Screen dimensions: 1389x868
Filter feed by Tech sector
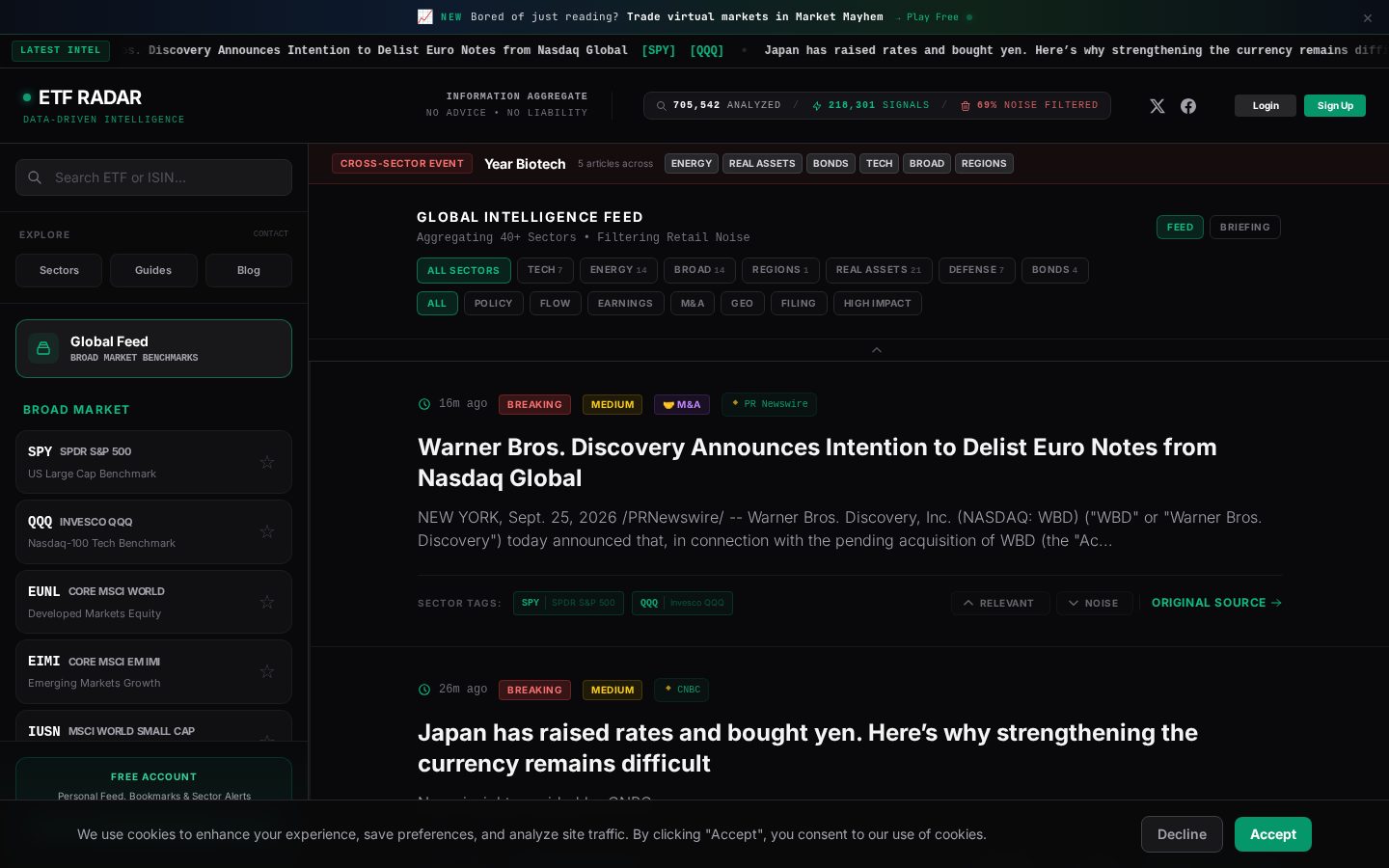coord(545,270)
